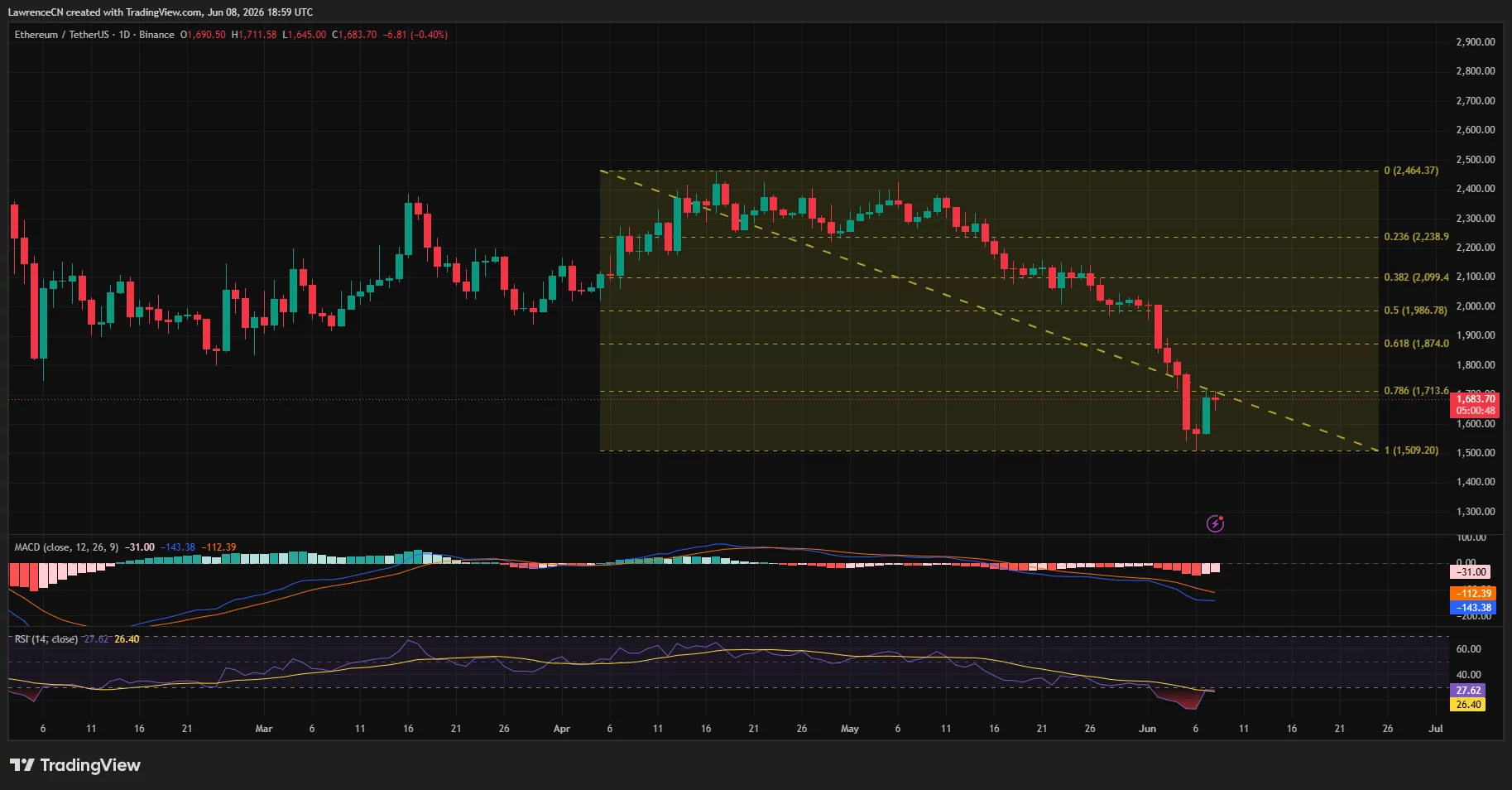
Task: Click the 2,600.00 price axis label
Action: pyautogui.click(x=1476, y=130)
